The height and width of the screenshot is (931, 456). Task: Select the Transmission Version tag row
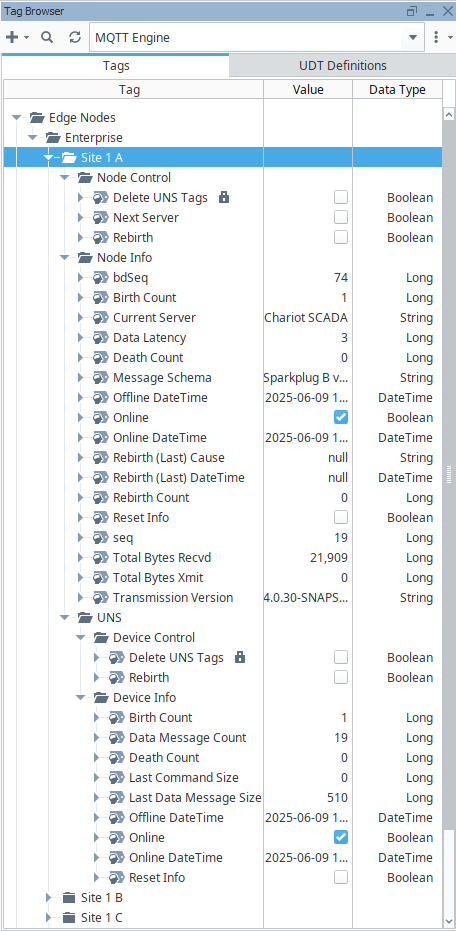(x=223, y=597)
